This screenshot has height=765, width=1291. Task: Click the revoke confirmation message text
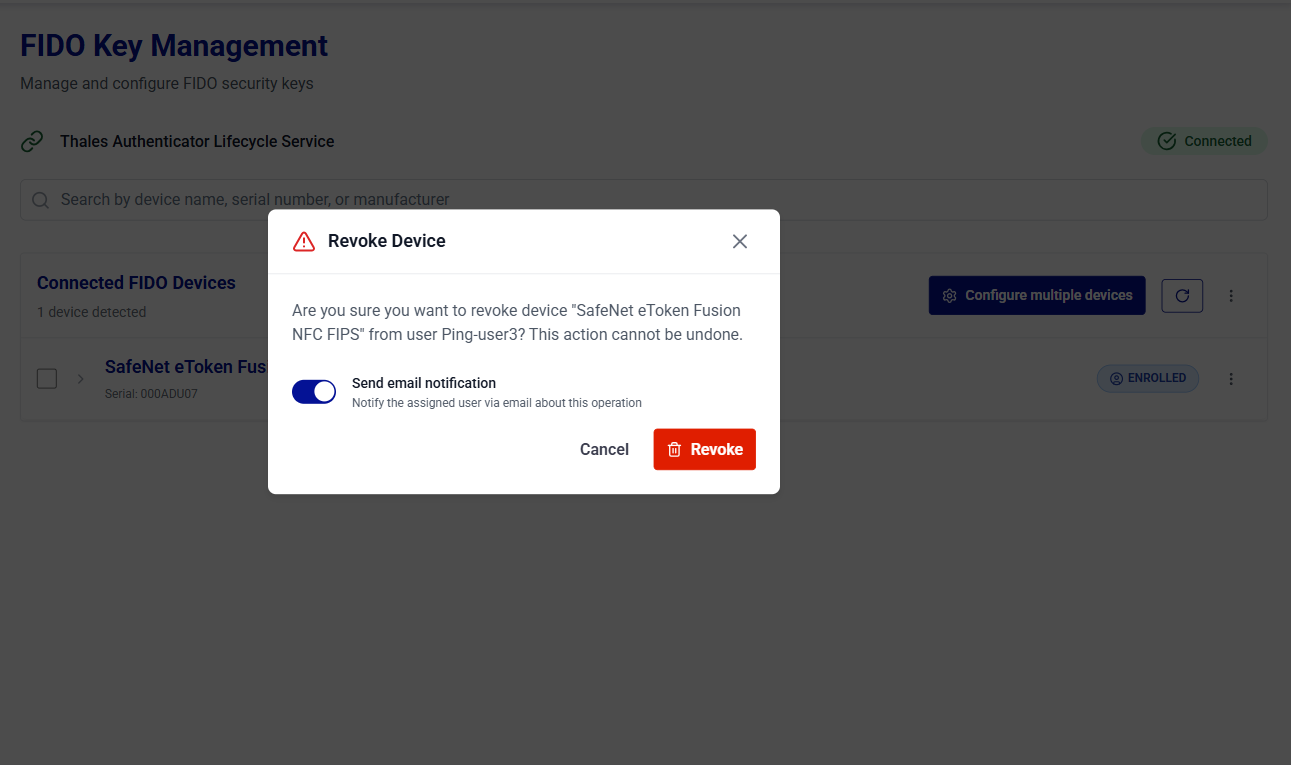517,323
